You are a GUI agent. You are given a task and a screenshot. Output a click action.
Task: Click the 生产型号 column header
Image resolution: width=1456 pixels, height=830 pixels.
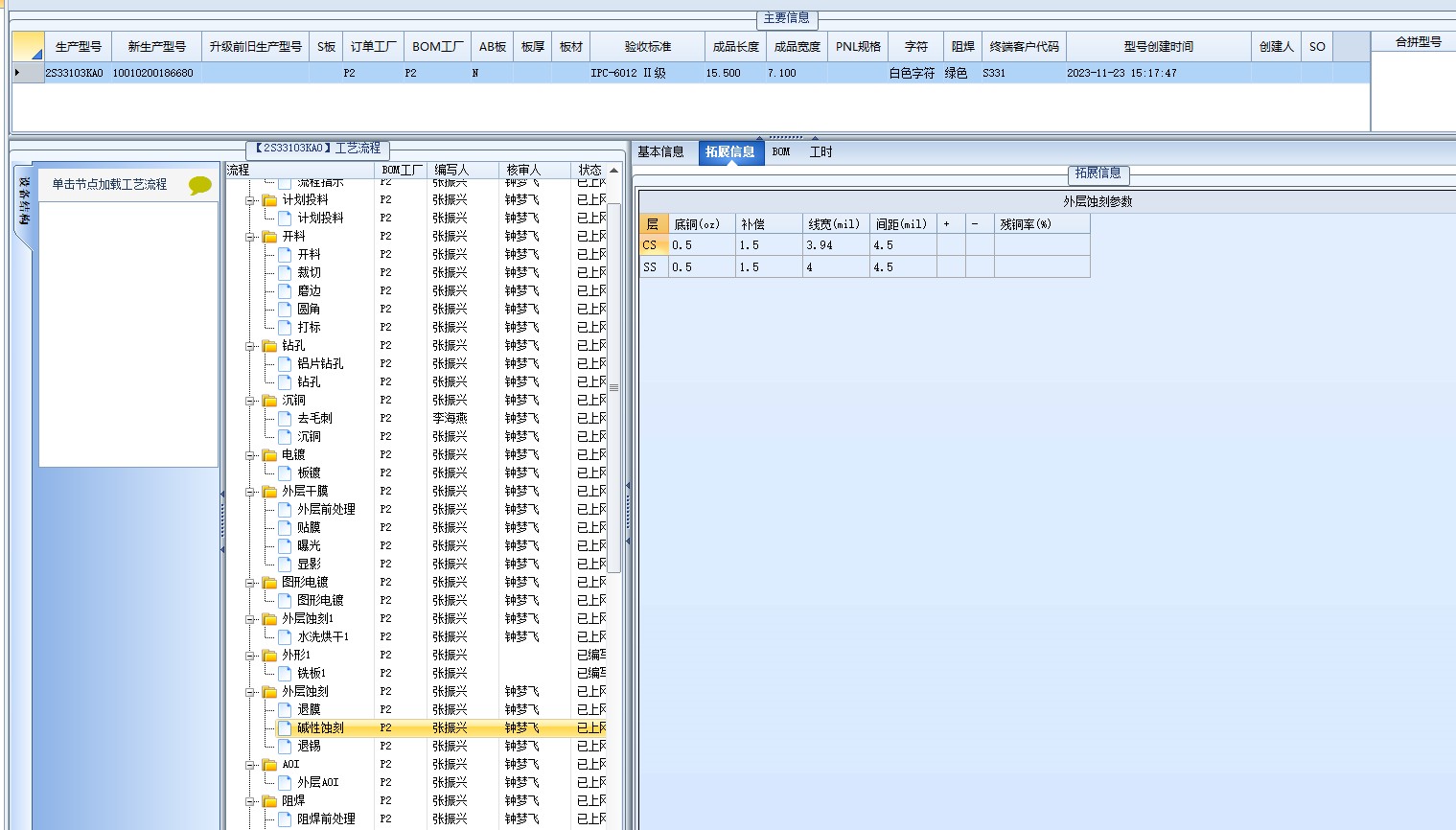[78, 47]
